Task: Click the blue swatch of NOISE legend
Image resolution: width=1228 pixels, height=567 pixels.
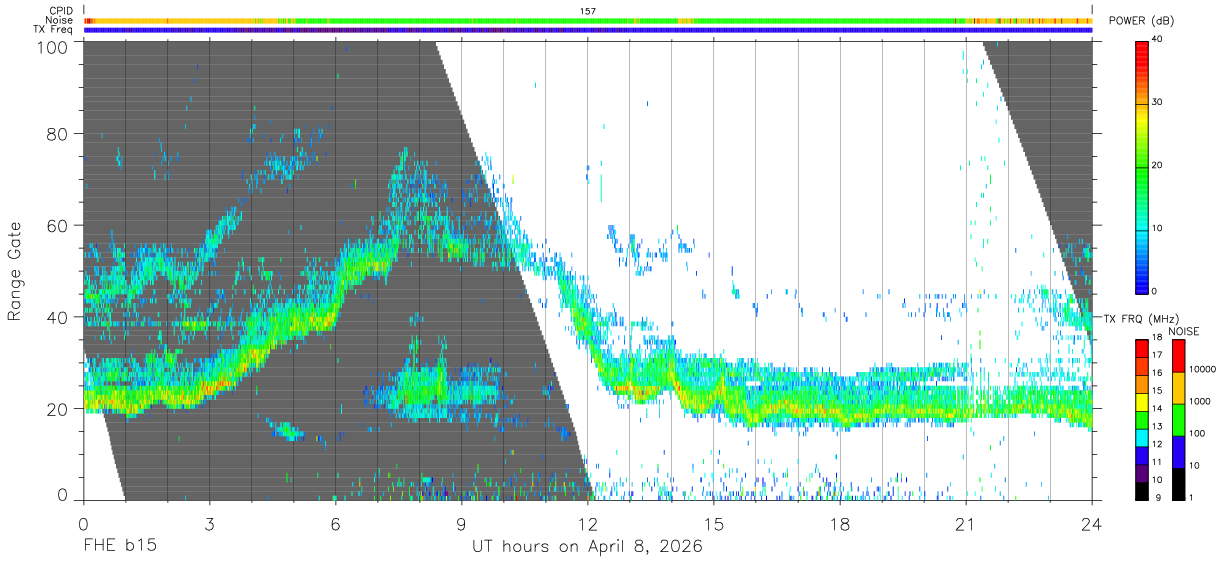Action: point(1177,451)
